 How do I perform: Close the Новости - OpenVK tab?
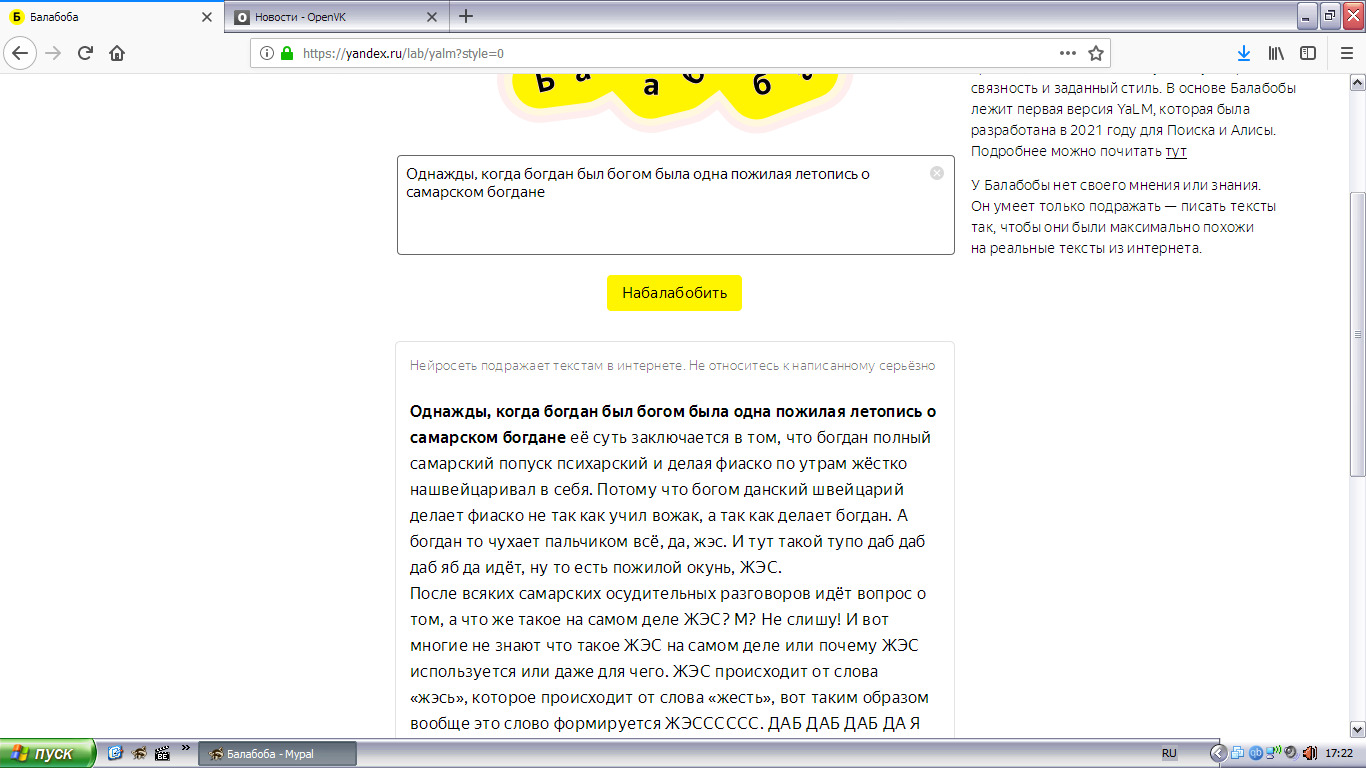coord(432,17)
